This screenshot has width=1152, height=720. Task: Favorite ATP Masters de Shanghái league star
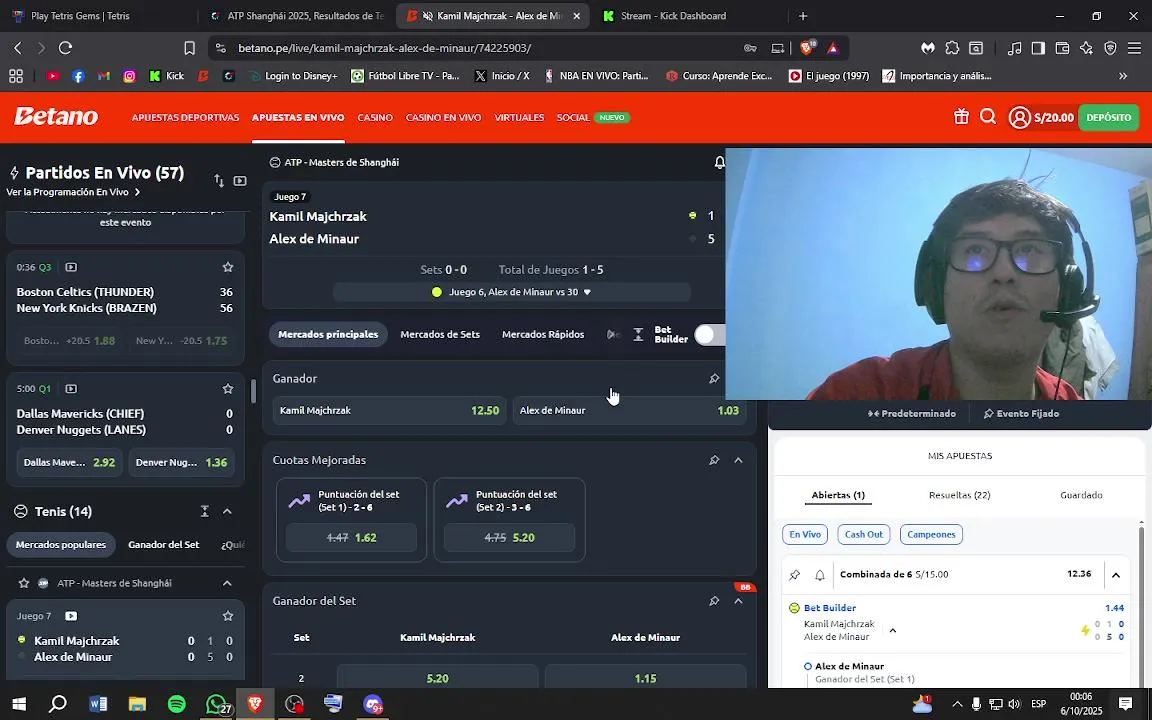pyautogui.click(x=24, y=583)
